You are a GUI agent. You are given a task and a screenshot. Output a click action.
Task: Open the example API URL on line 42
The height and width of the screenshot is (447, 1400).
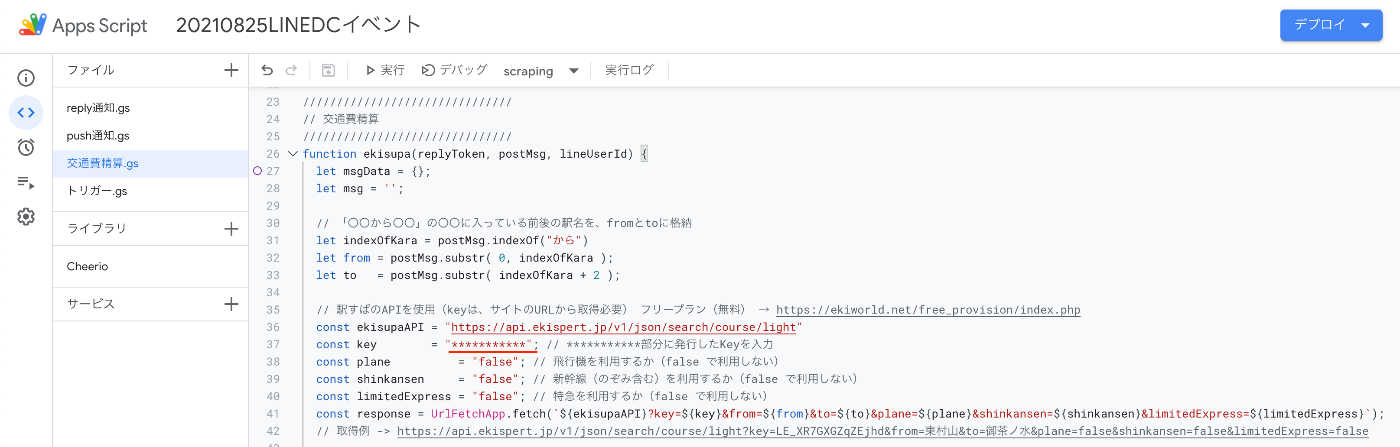coord(882,431)
